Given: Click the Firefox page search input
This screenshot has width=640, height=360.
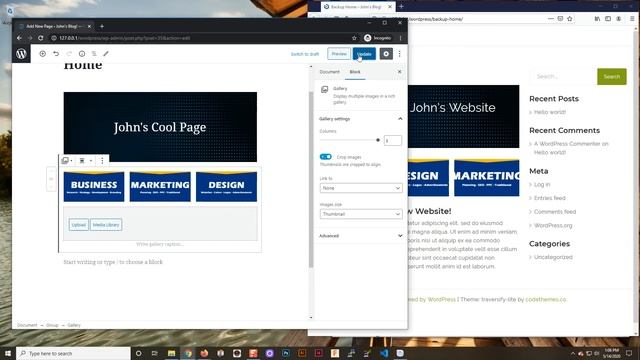Looking at the screenshot, I should tap(563, 77).
